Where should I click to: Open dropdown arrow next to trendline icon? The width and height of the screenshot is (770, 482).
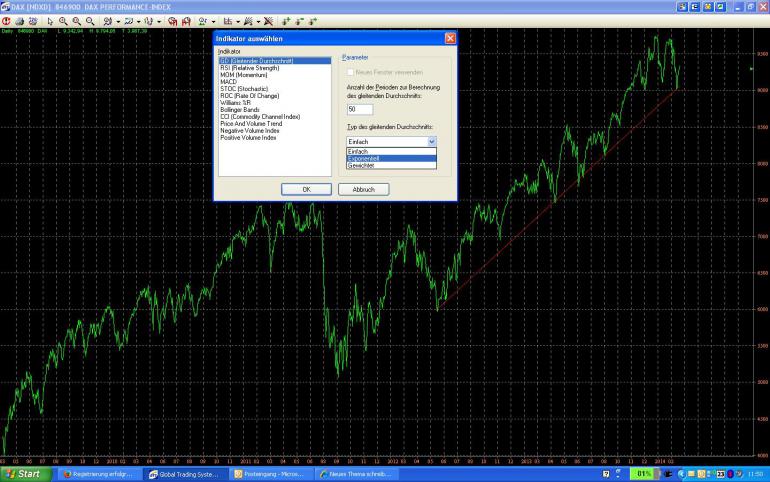pos(258,22)
